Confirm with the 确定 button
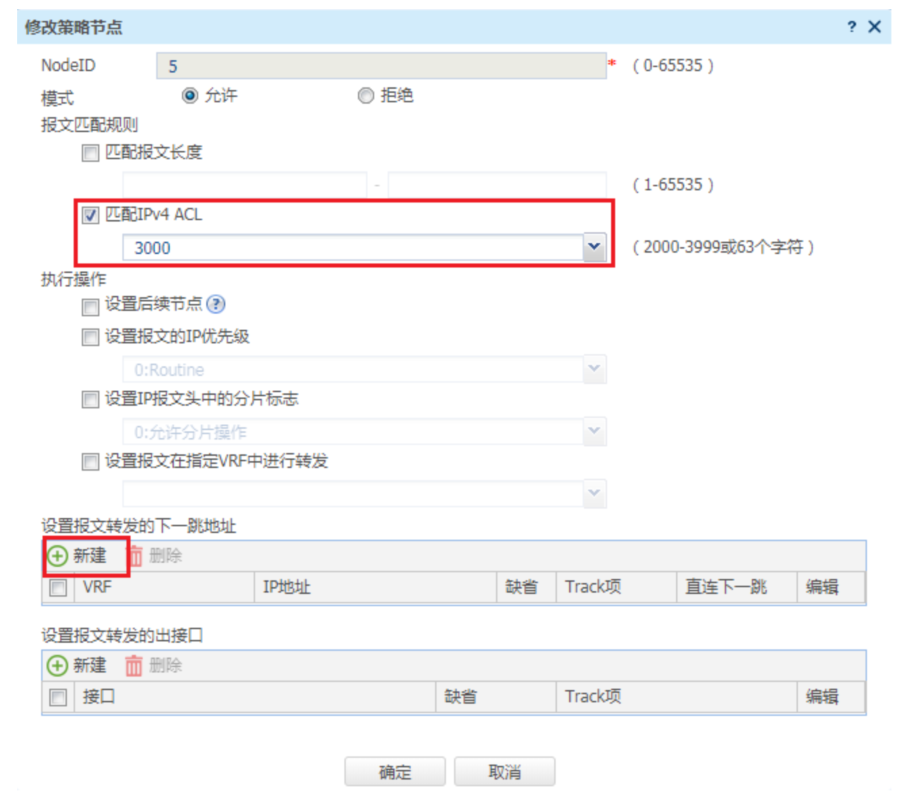This screenshot has width=906, height=799. point(395,772)
